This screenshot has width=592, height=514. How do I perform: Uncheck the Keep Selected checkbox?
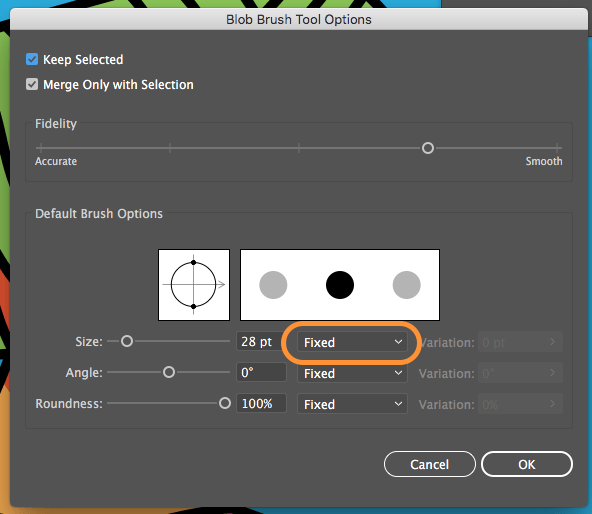[32, 59]
